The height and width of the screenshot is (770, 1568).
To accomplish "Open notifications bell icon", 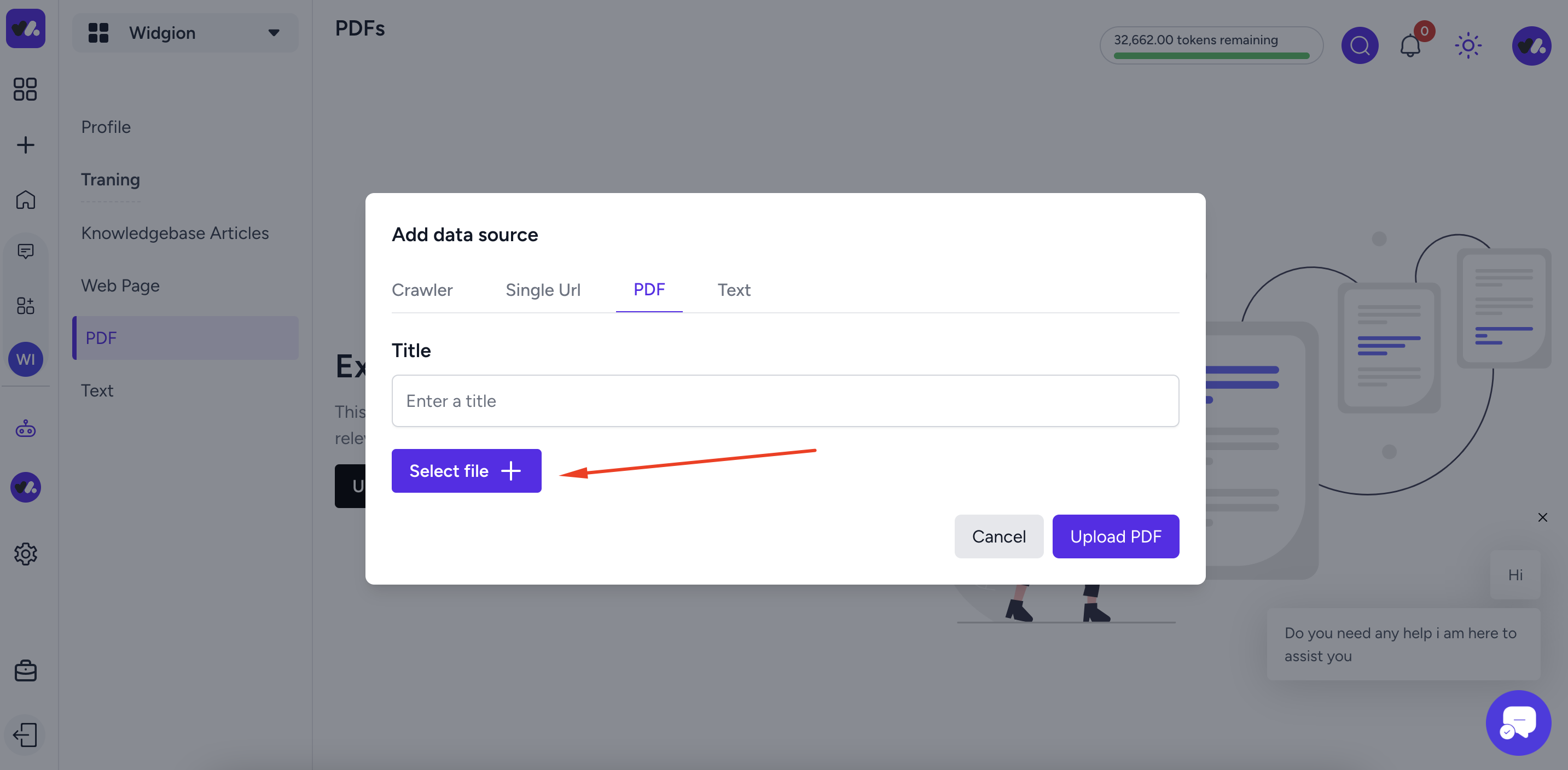I will 1410,45.
